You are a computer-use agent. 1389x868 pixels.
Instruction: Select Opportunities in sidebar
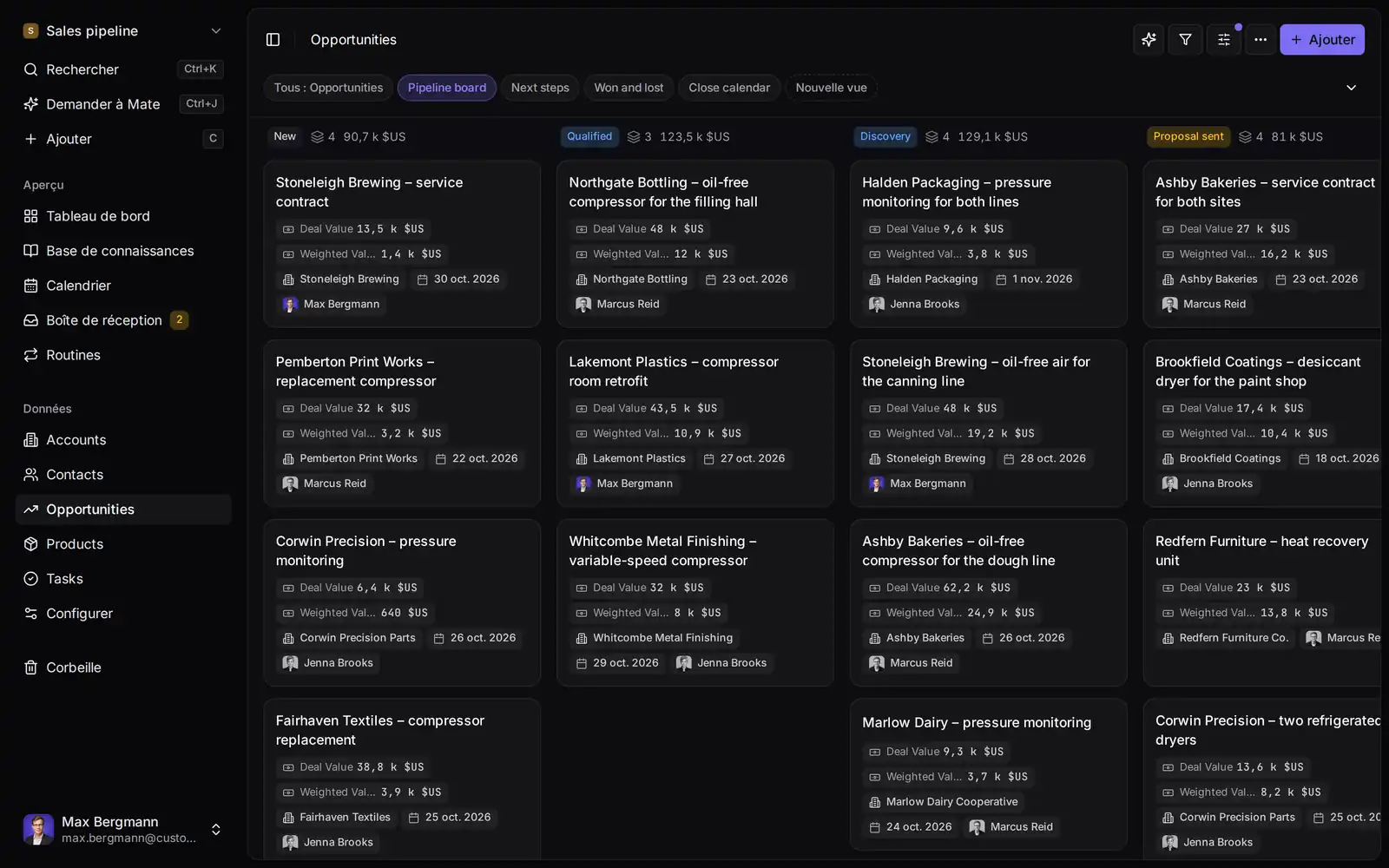point(123,510)
